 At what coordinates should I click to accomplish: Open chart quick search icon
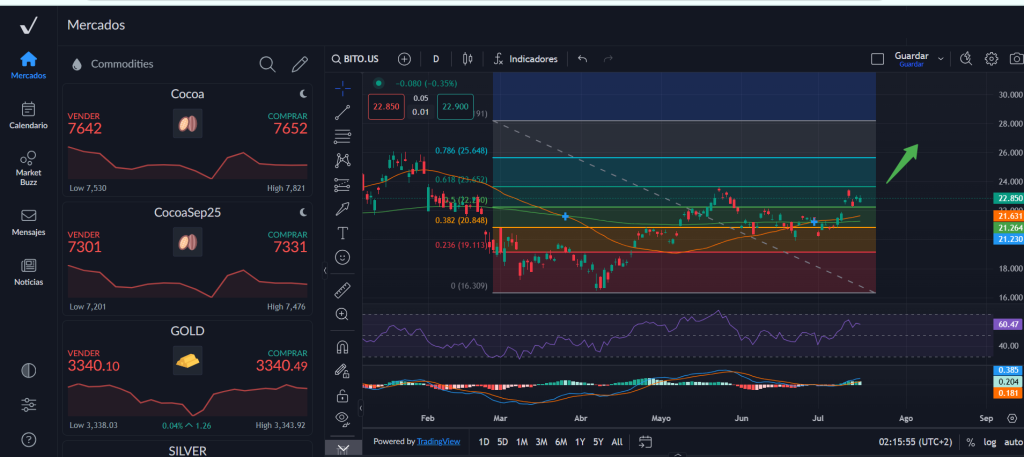coord(967,59)
